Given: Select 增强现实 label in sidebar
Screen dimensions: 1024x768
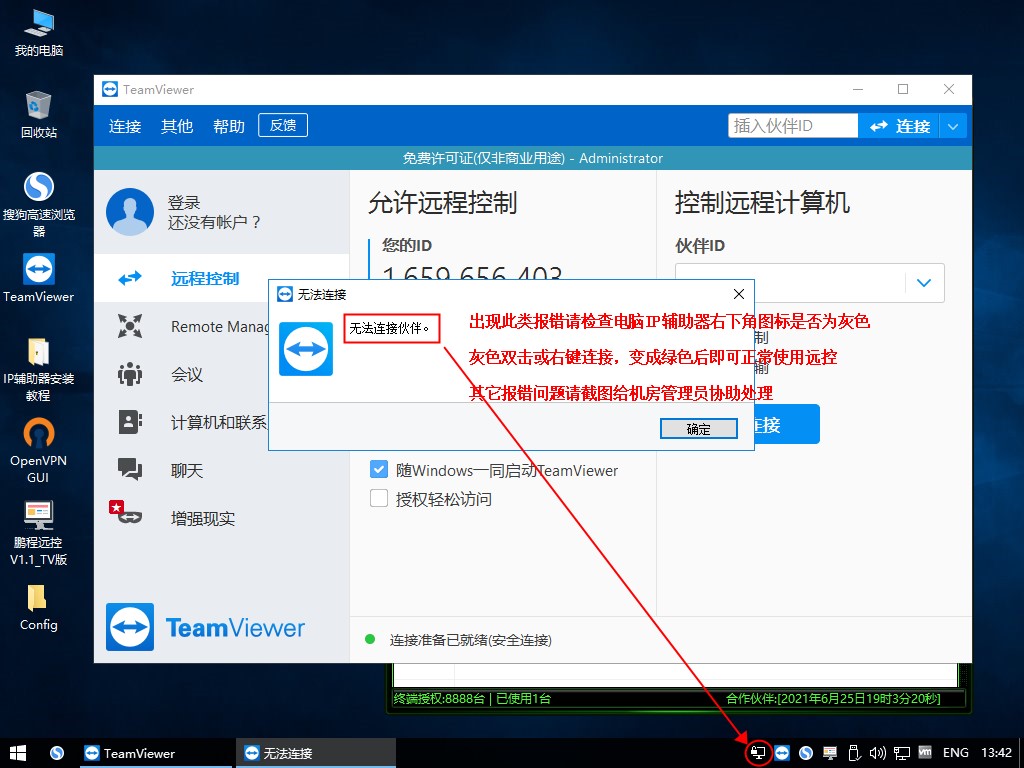Looking at the screenshot, I should [x=202, y=519].
